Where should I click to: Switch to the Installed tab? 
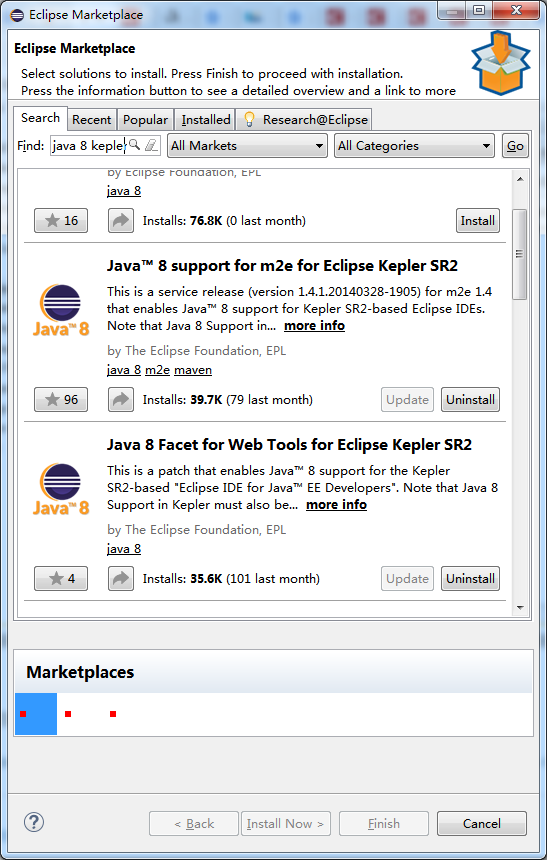click(206, 120)
